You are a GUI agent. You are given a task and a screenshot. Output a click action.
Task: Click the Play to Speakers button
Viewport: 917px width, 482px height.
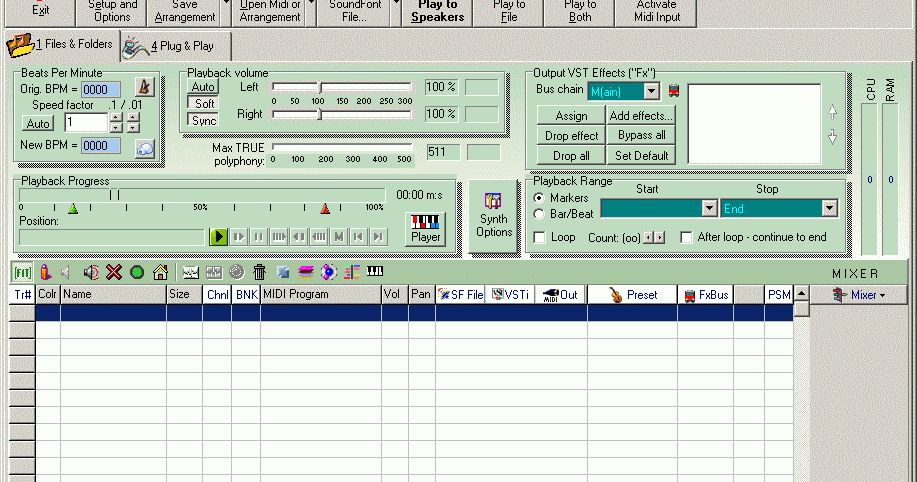click(x=437, y=12)
